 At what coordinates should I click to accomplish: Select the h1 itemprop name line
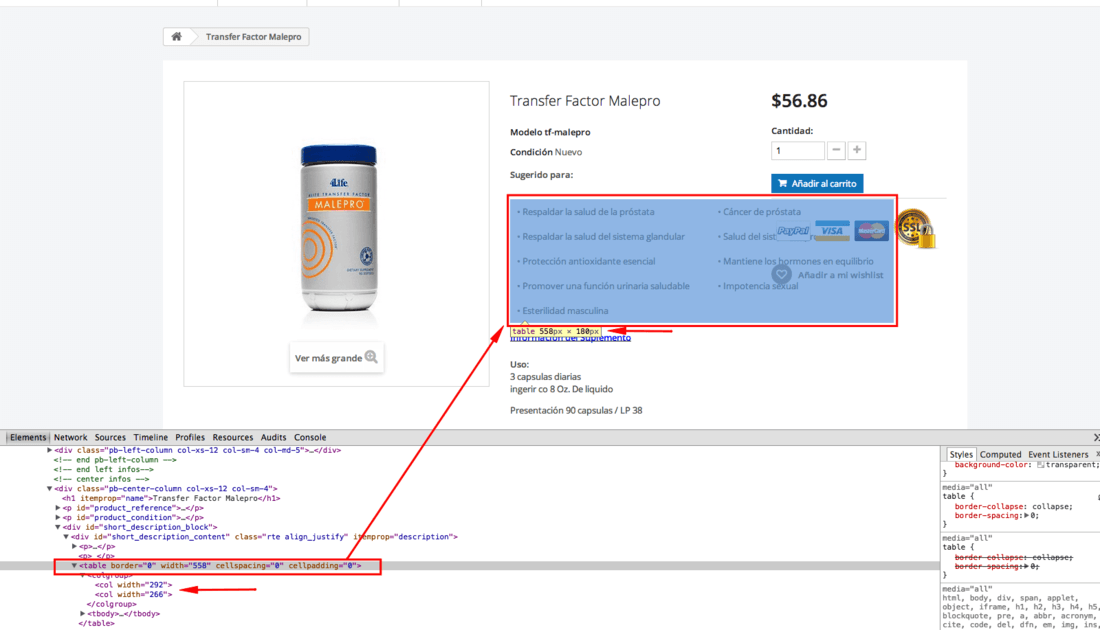171,499
